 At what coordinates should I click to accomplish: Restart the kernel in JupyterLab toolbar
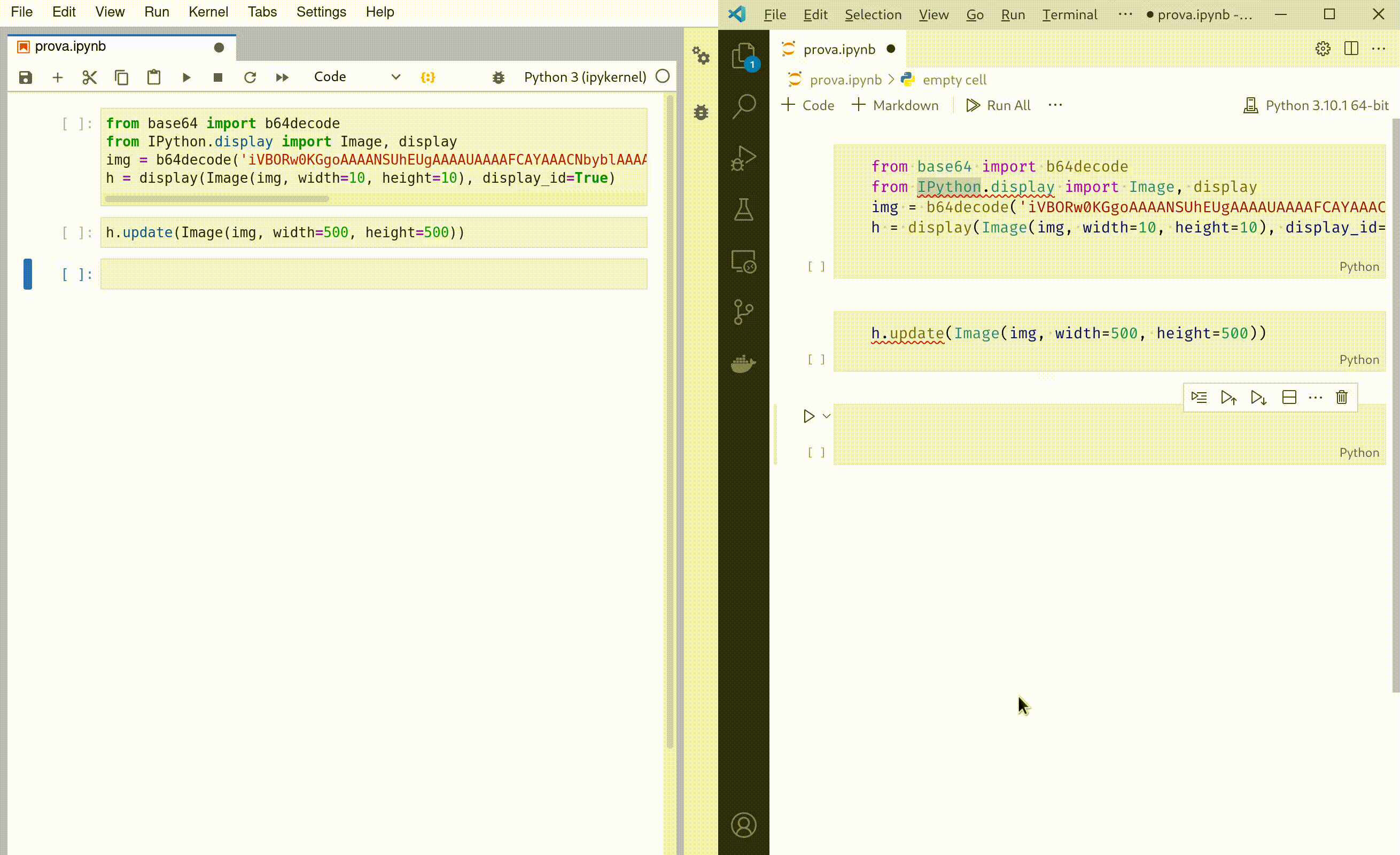click(250, 77)
